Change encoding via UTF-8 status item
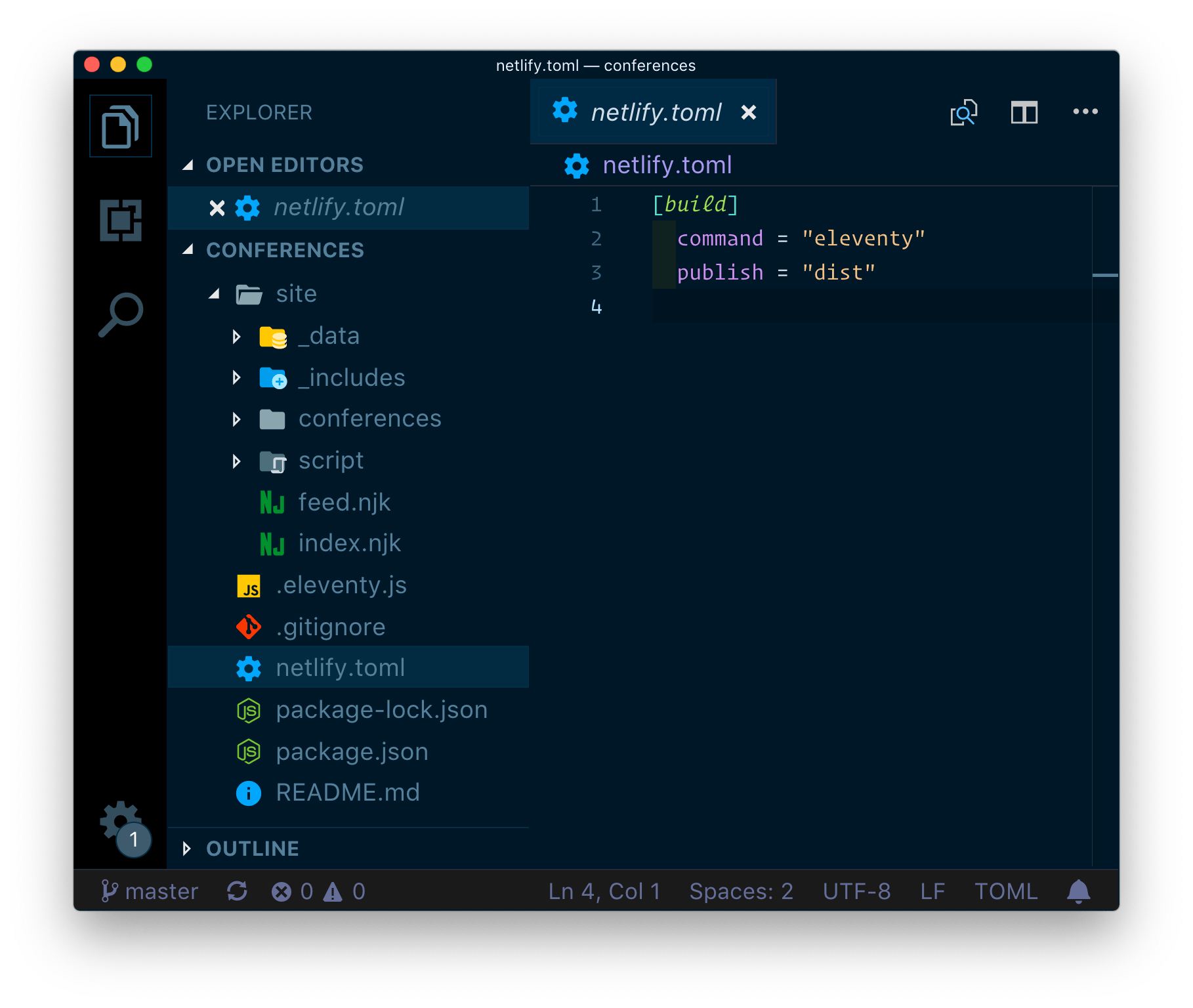 tap(857, 891)
